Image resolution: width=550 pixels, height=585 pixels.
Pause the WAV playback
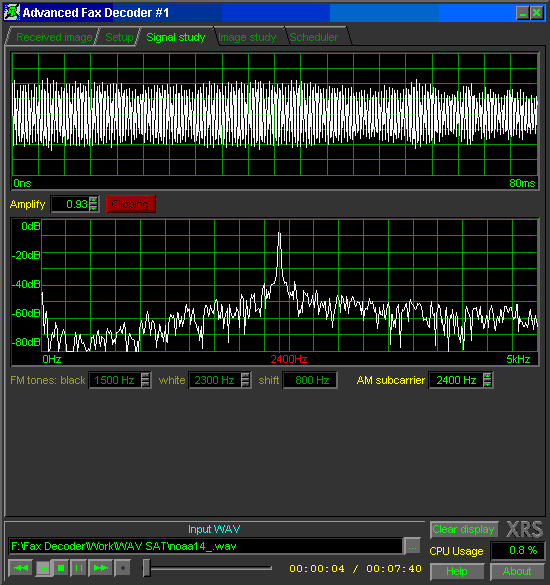[79, 568]
